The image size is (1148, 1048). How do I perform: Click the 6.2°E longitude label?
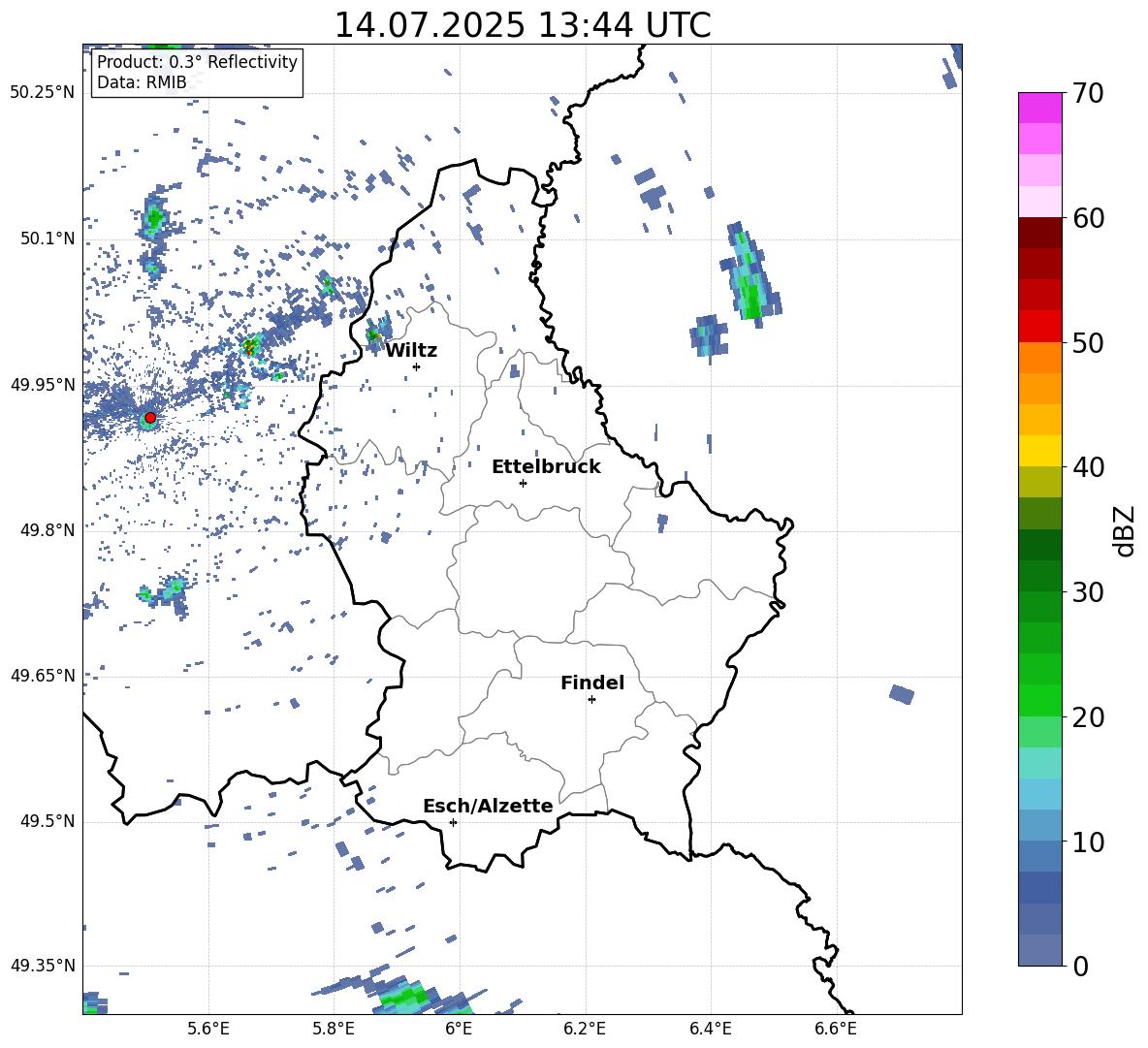click(x=585, y=1030)
